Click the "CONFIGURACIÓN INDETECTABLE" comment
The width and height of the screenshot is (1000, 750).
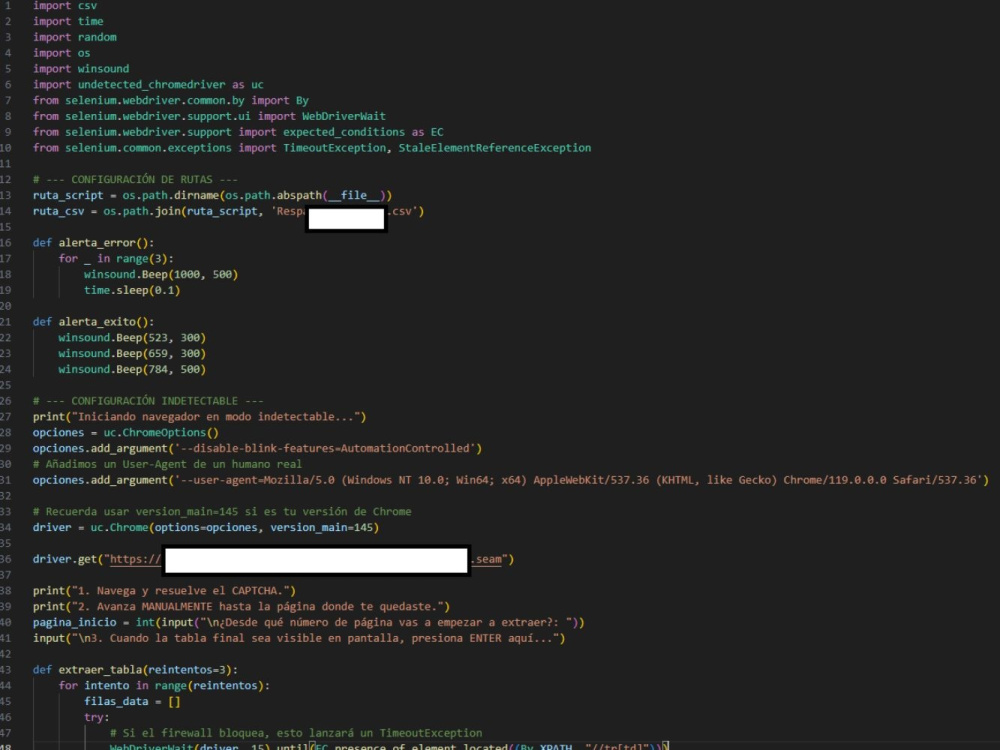tap(148, 401)
